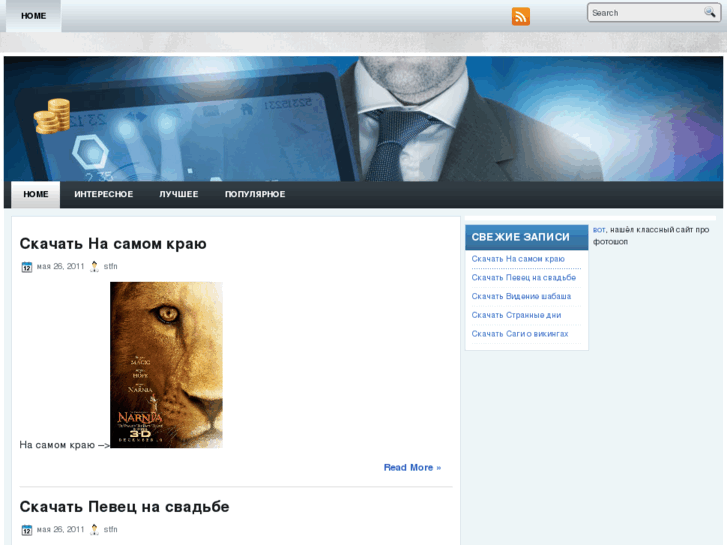This screenshot has width=727, height=545.
Task: Click calendar icon under 'Скачать На самом краю'
Action: 27,267
